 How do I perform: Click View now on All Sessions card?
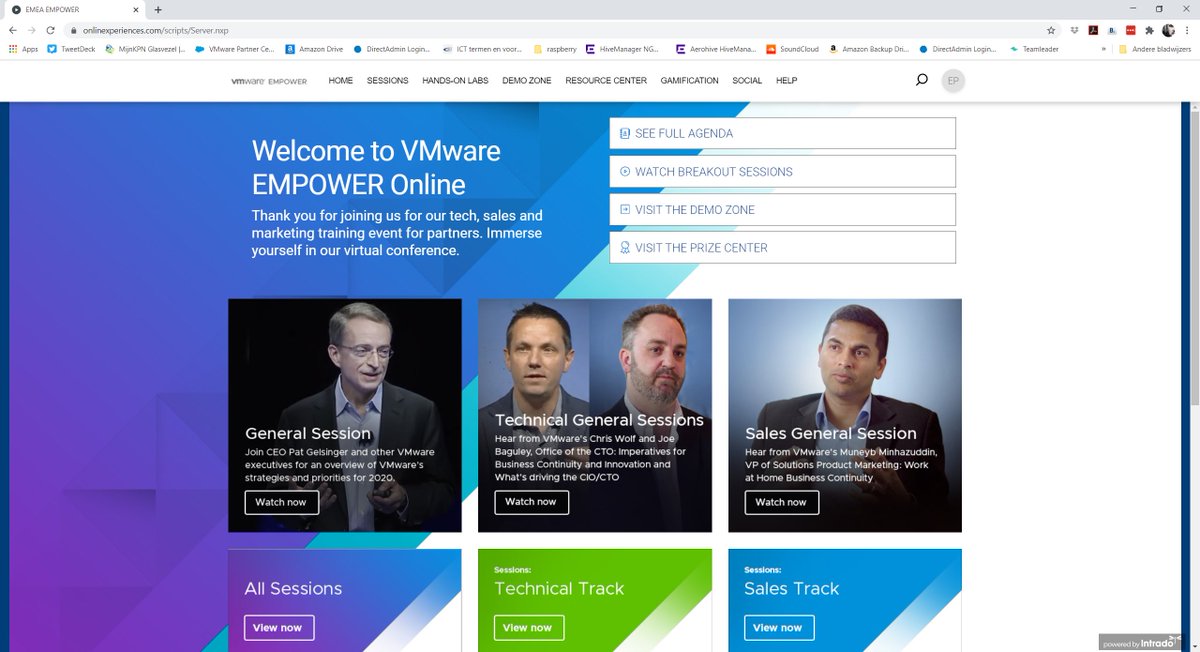point(278,628)
